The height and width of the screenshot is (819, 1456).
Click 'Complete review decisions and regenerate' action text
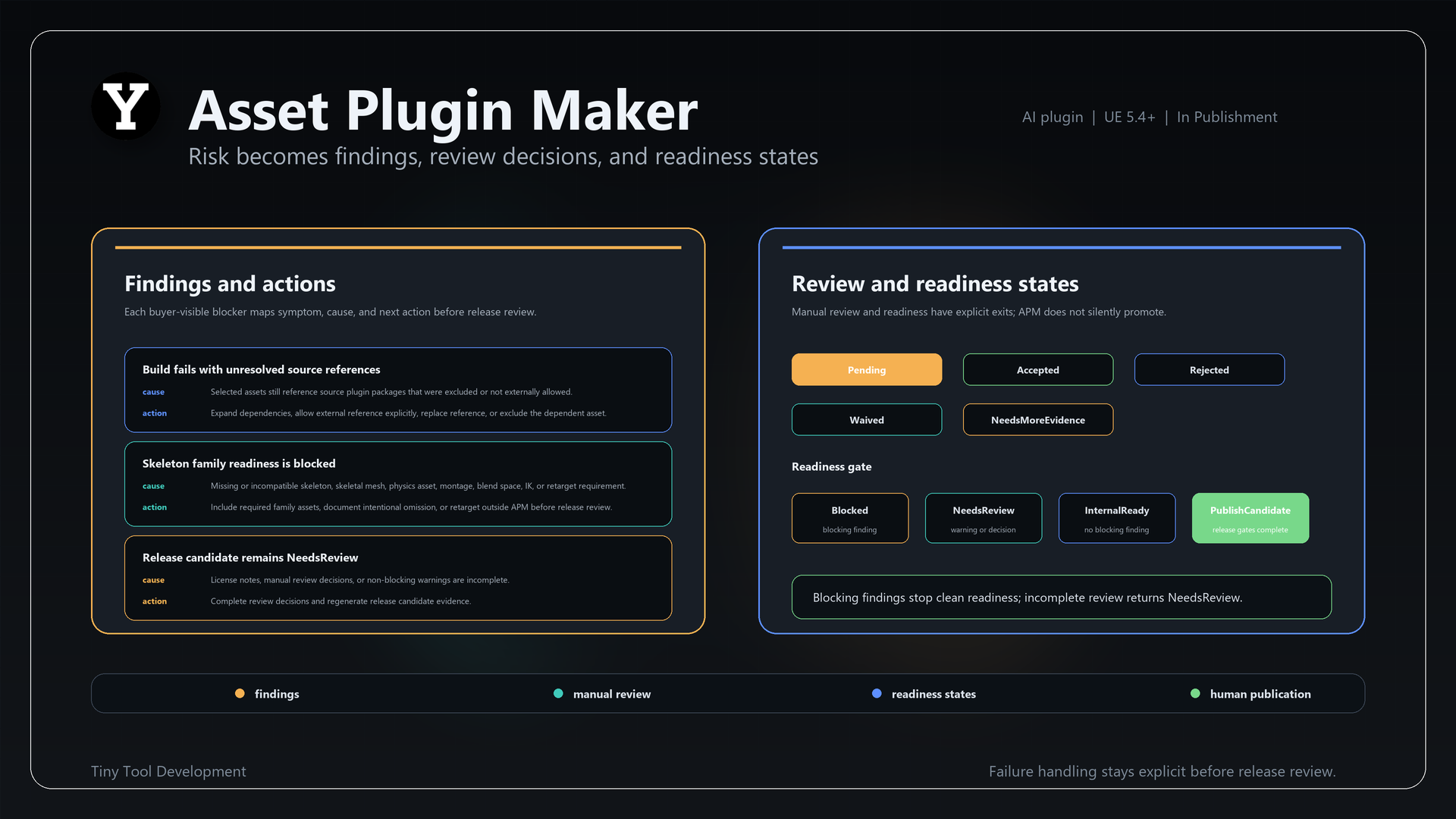coord(340,601)
